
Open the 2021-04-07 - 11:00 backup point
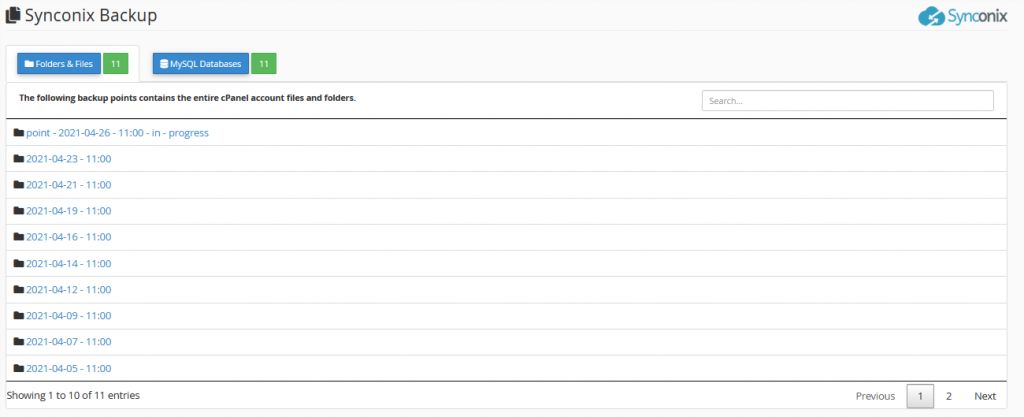69,342
